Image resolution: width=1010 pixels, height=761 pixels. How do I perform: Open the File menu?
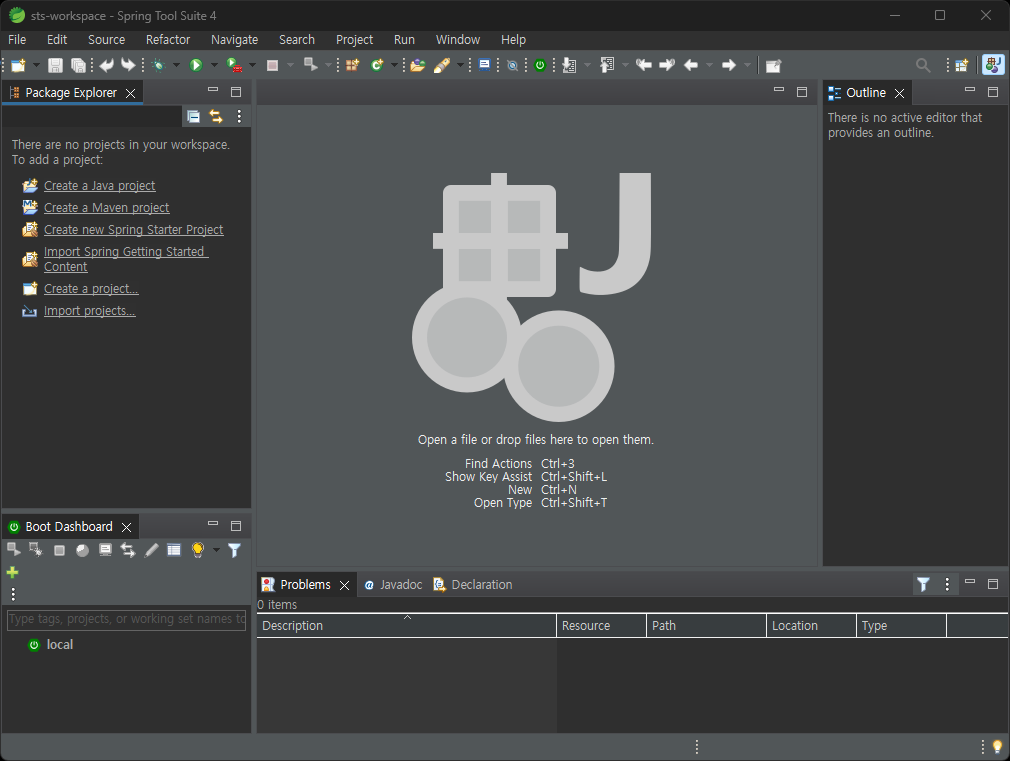pyautogui.click(x=17, y=39)
